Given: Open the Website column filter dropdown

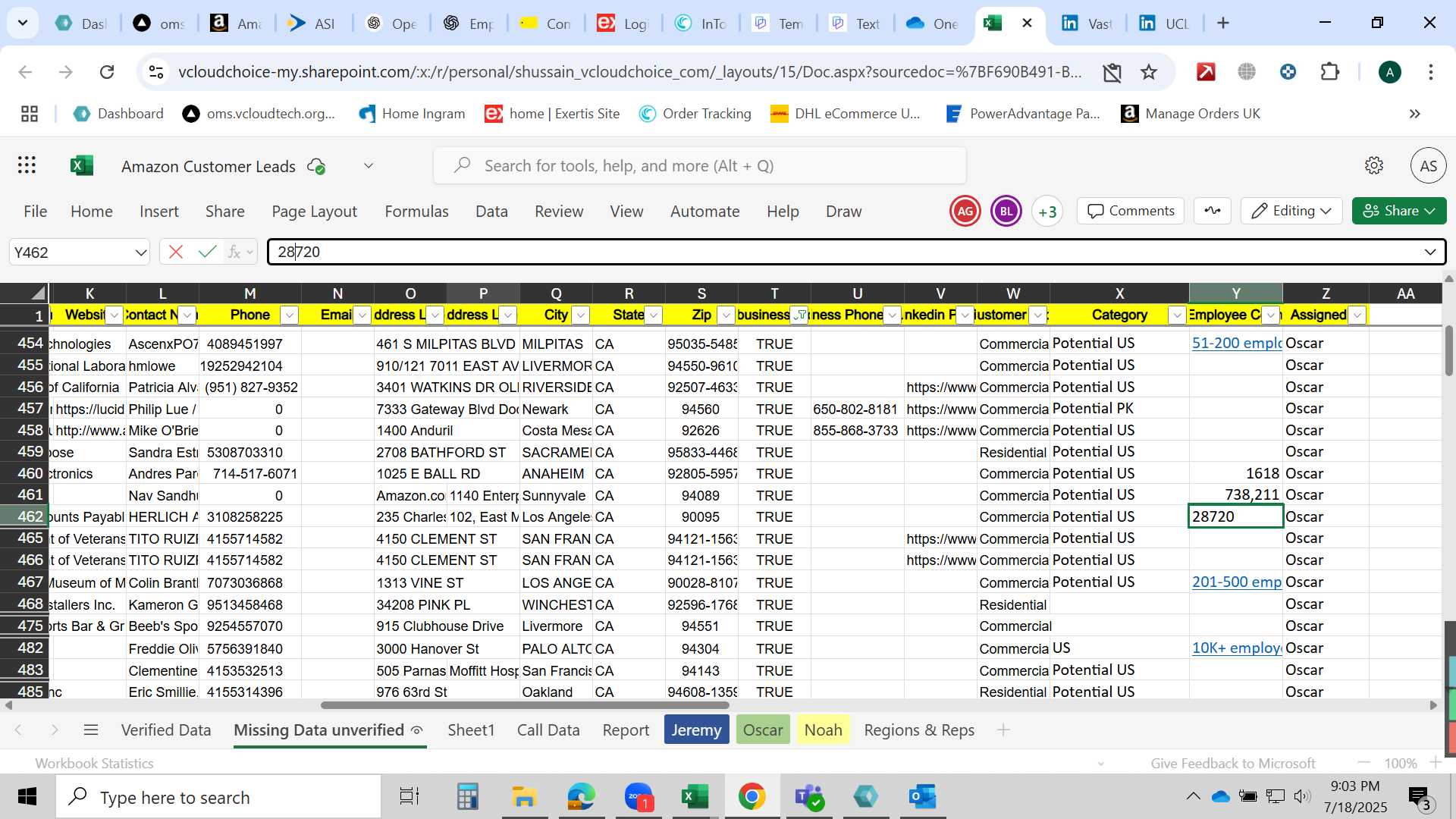Looking at the screenshot, I should click(x=114, y=315).
